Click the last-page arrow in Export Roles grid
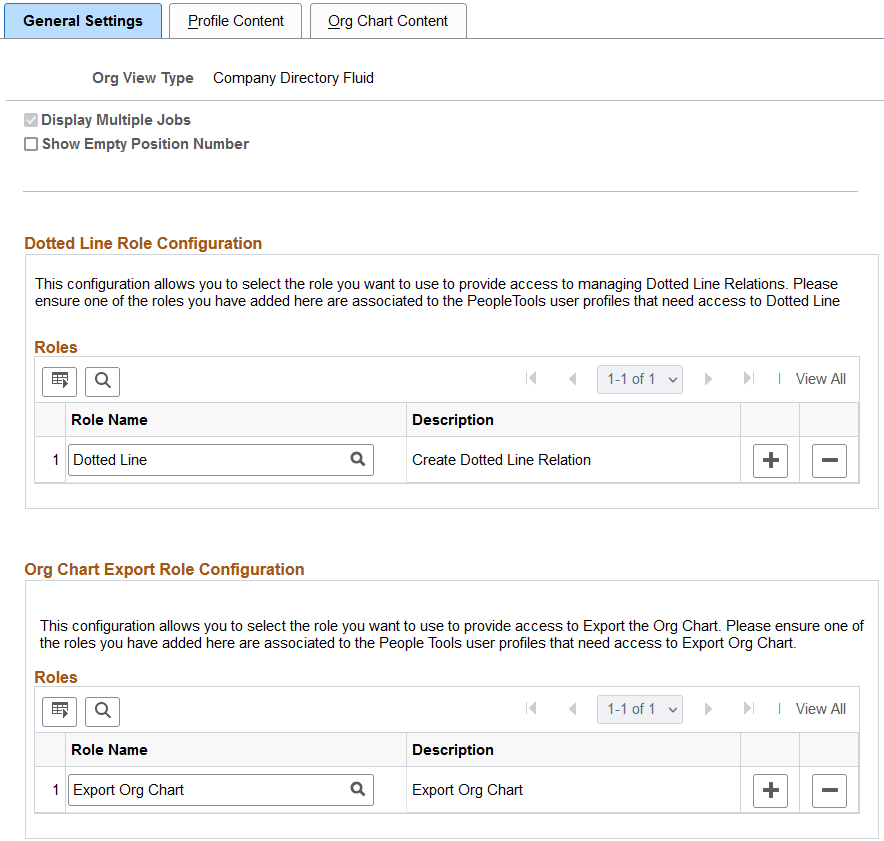This screenshot has width=884, height=841. coord(748,709)
